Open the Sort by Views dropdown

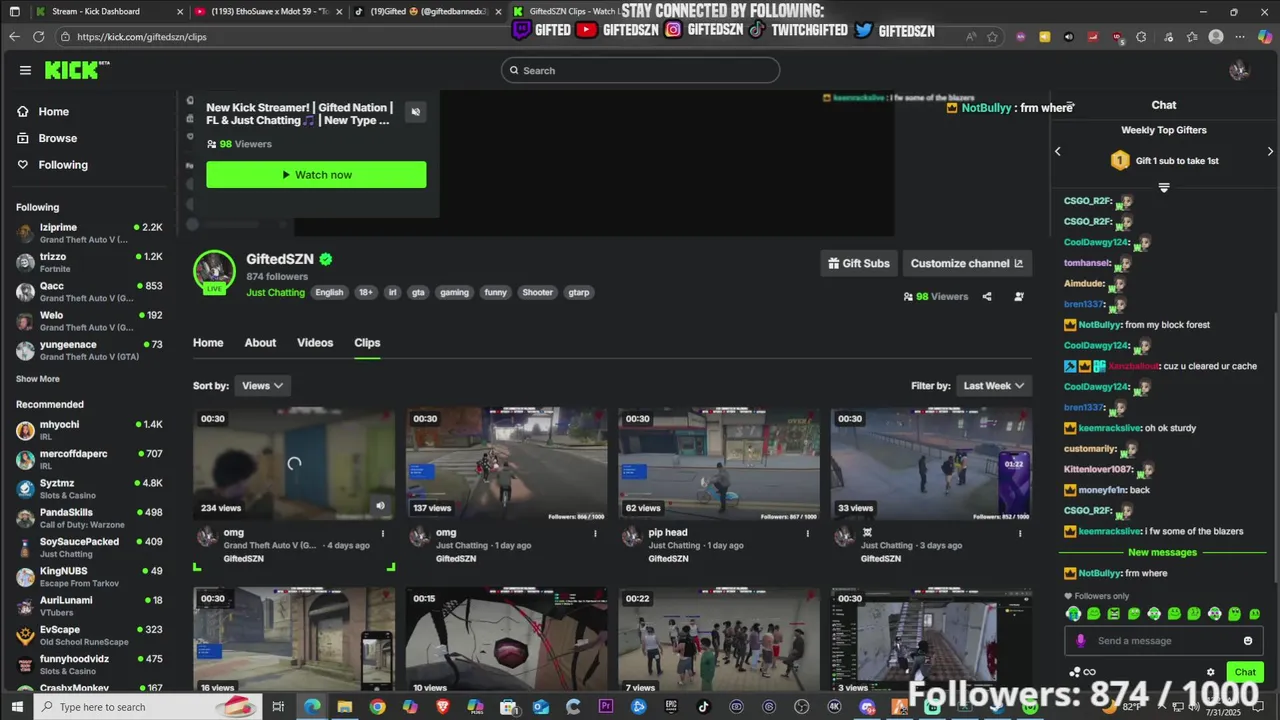click(x=263, y=385)
